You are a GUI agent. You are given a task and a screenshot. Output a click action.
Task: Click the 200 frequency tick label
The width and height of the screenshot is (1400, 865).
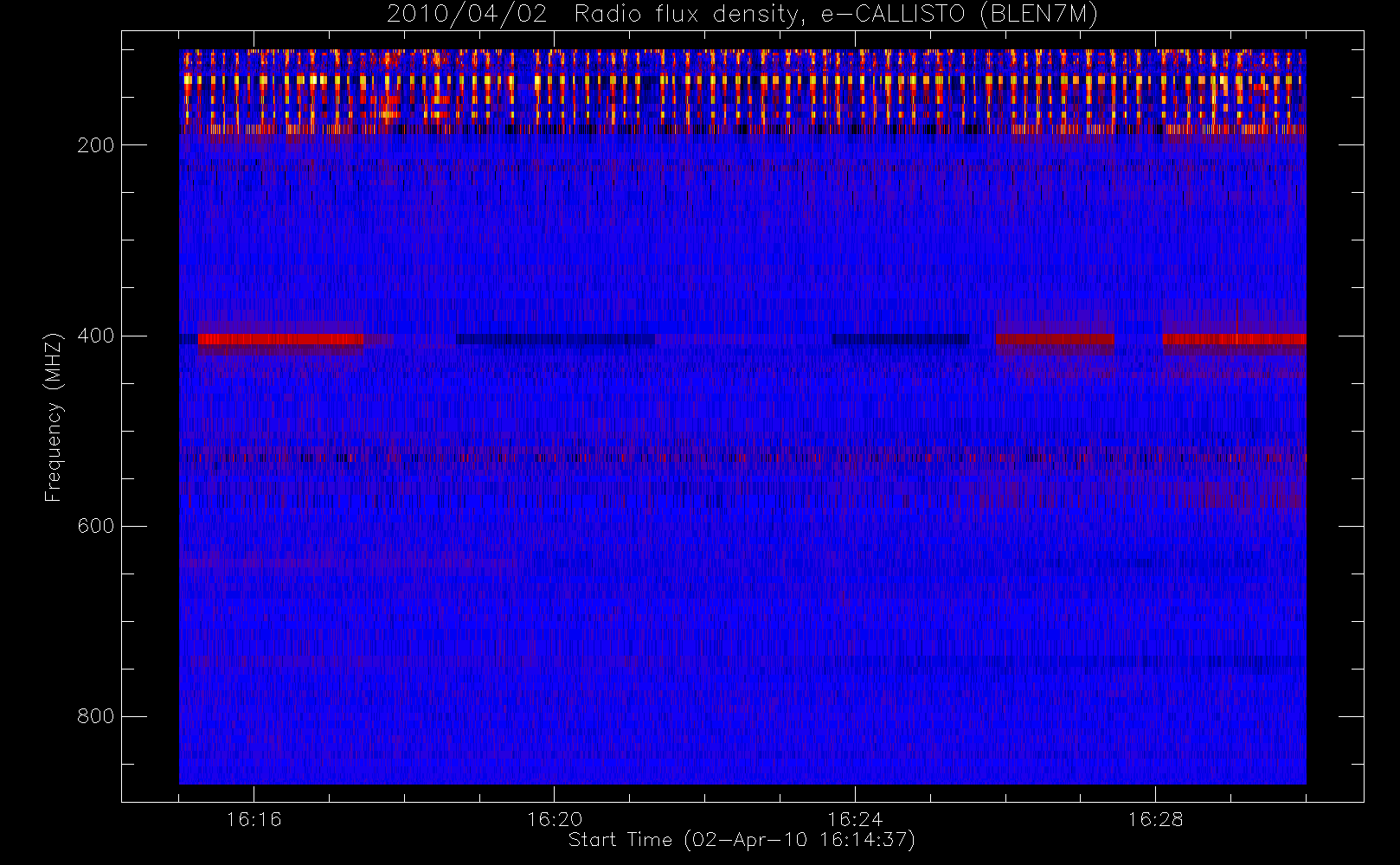coord(95,145)
